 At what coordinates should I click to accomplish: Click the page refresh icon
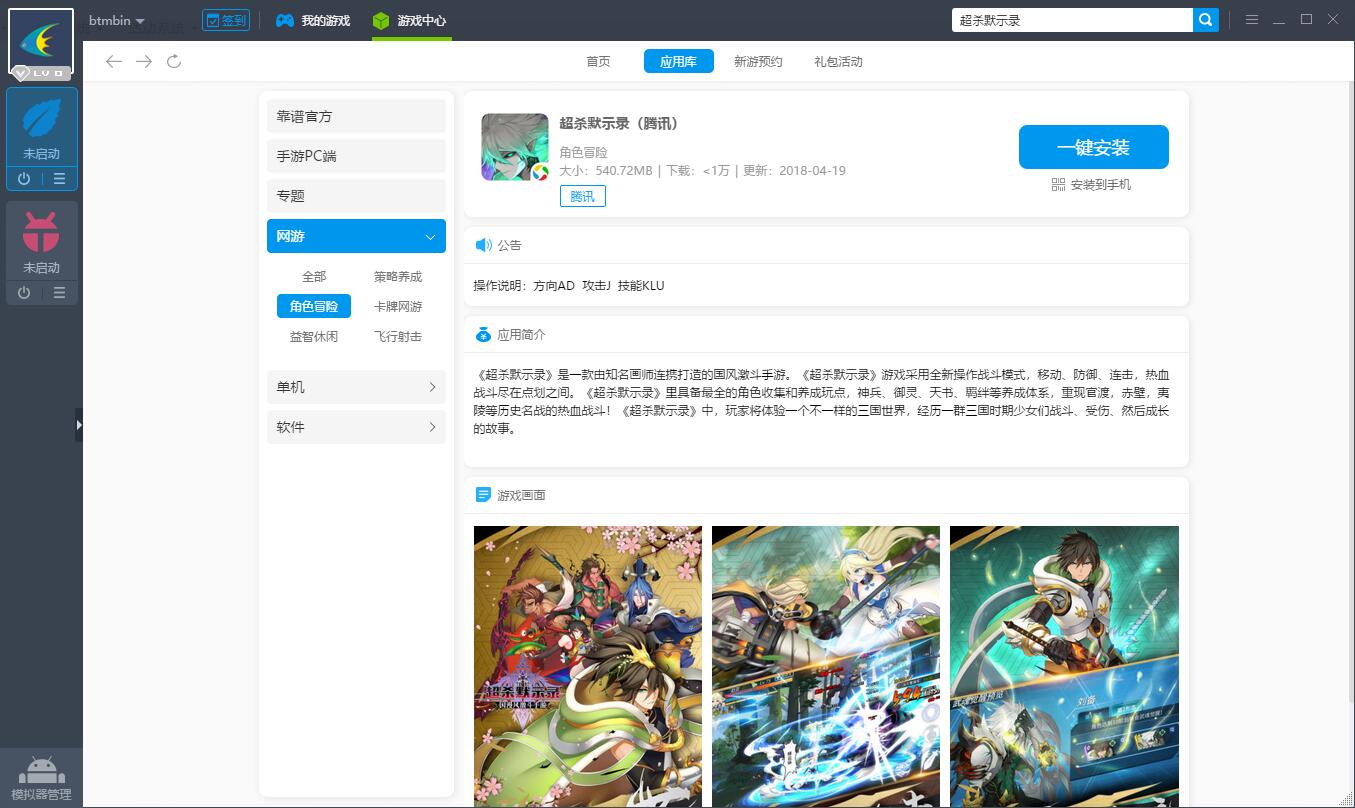pos(174,62)
